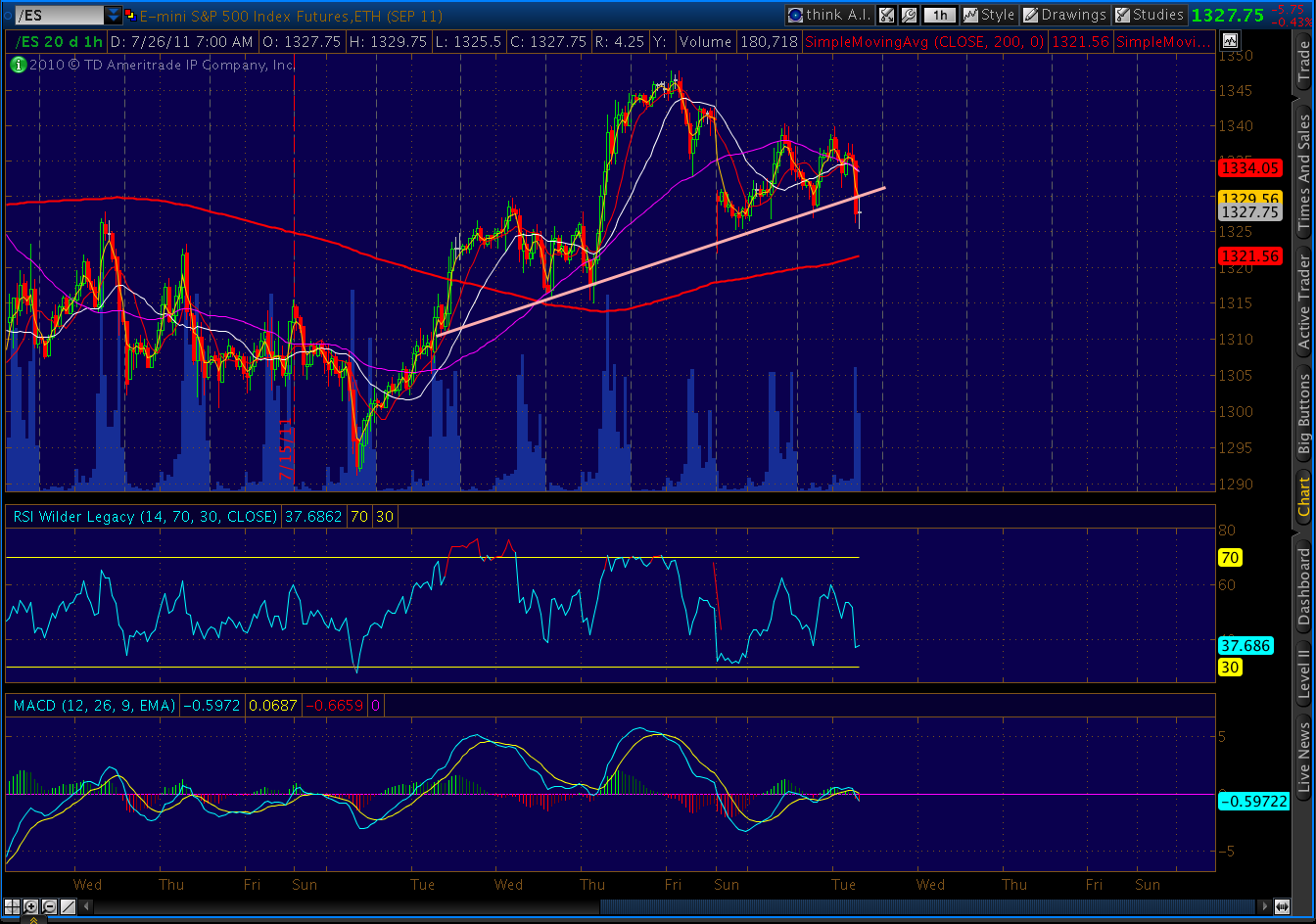Open the Active Trader side tab
1316x924 pixels.
point(1303,300)
